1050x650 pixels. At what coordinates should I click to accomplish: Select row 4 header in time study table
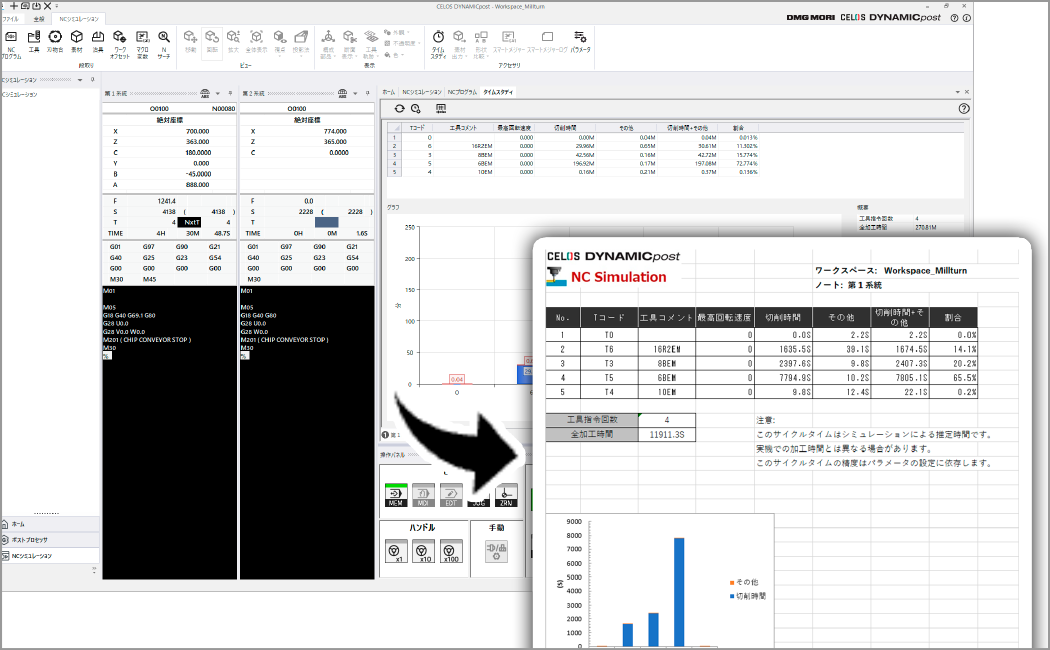click(x=394, y=163)
